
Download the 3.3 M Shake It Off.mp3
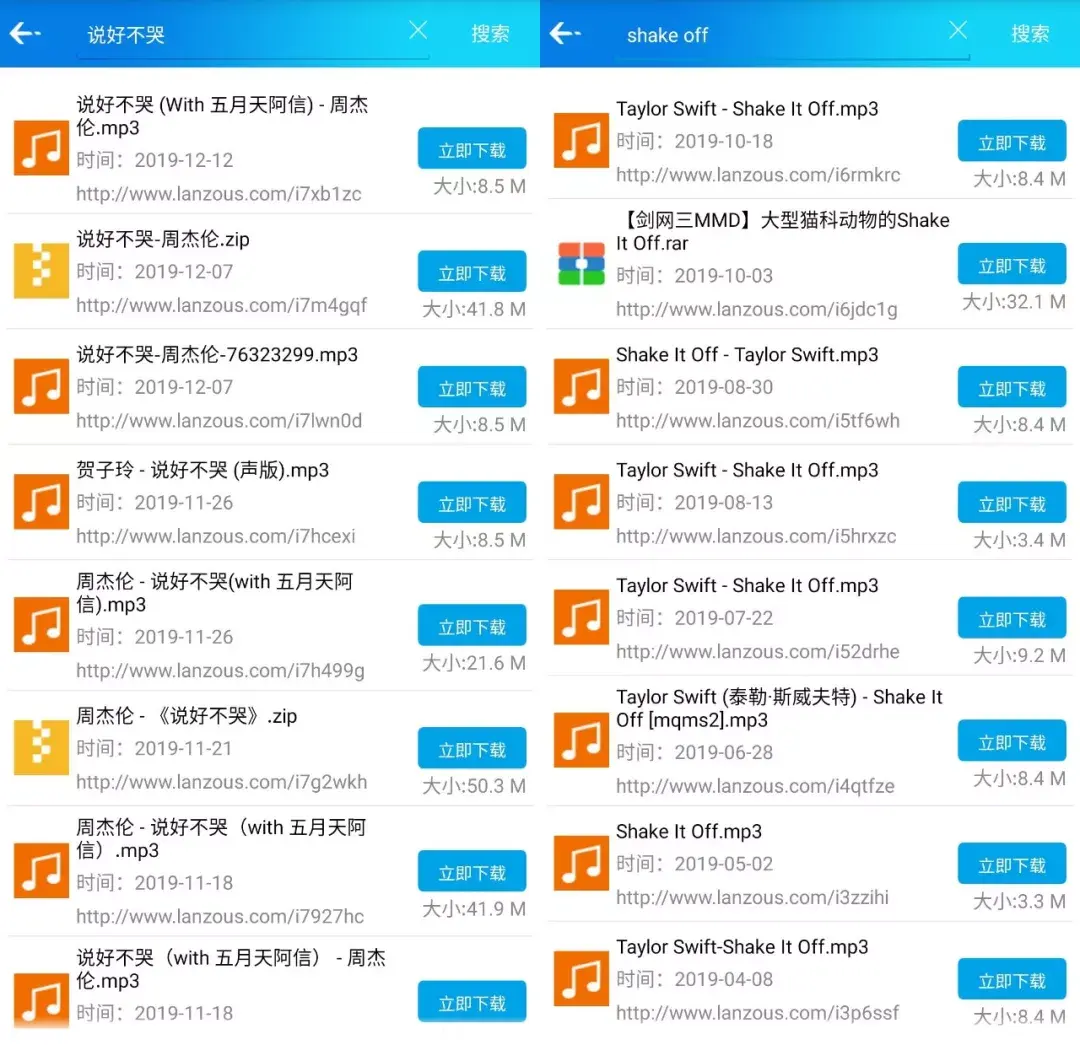point(1012,864)
